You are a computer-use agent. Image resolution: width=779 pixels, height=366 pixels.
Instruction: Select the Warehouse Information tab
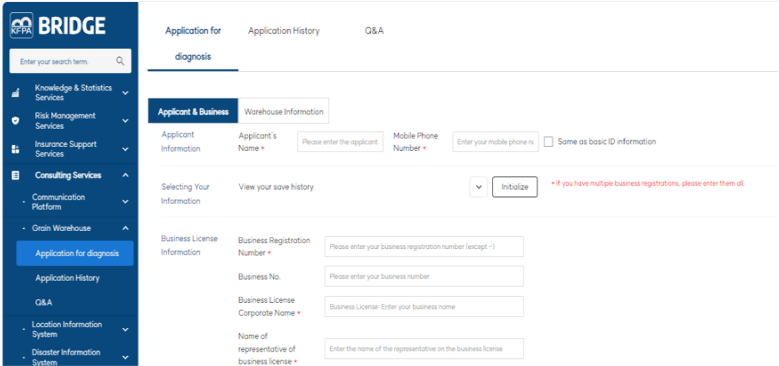(284, 112)
